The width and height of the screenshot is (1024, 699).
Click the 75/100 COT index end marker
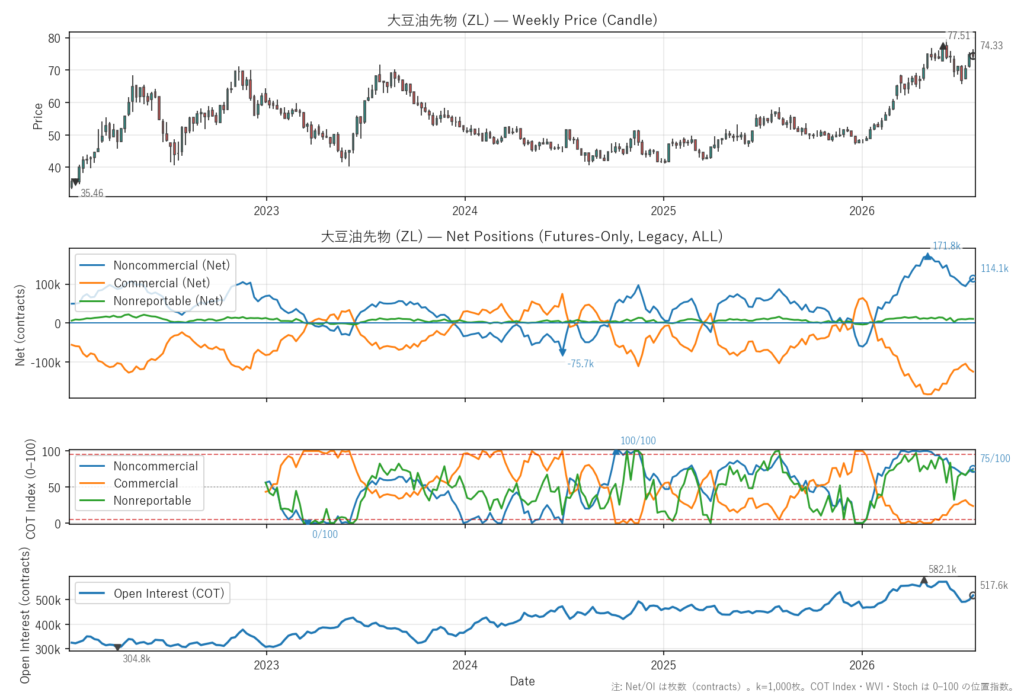pyautogui.click(x=972, y=469)
